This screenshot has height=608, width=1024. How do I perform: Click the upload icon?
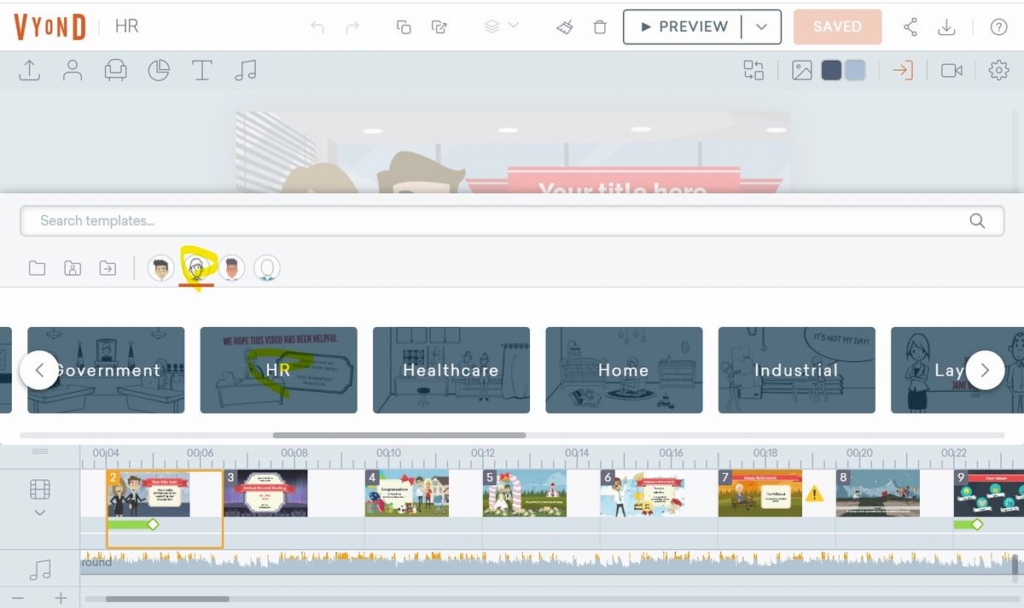[x=29, y=70]
